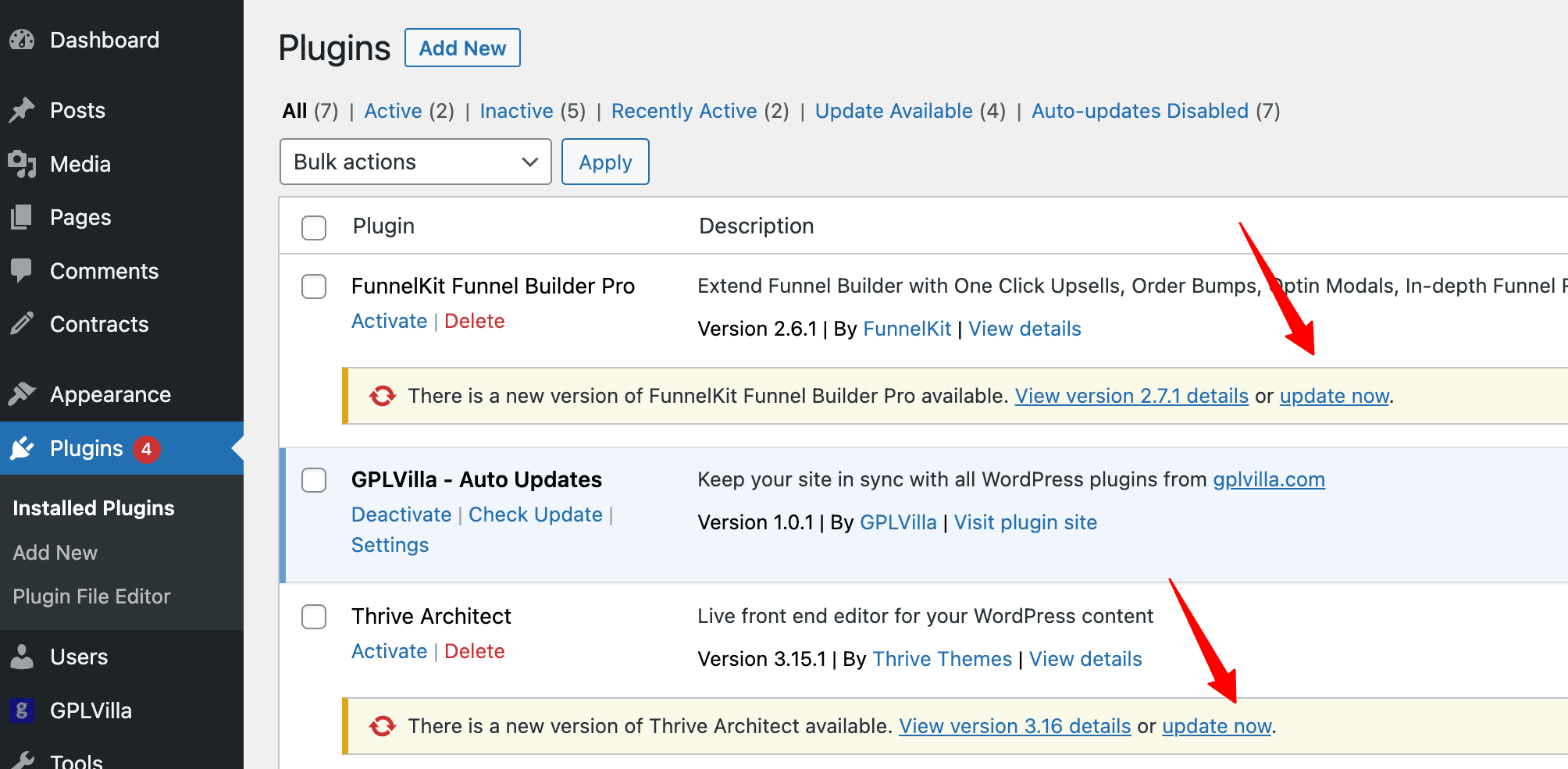
Task: Click the Add New button beside Plugins heading
Action: 462,48
